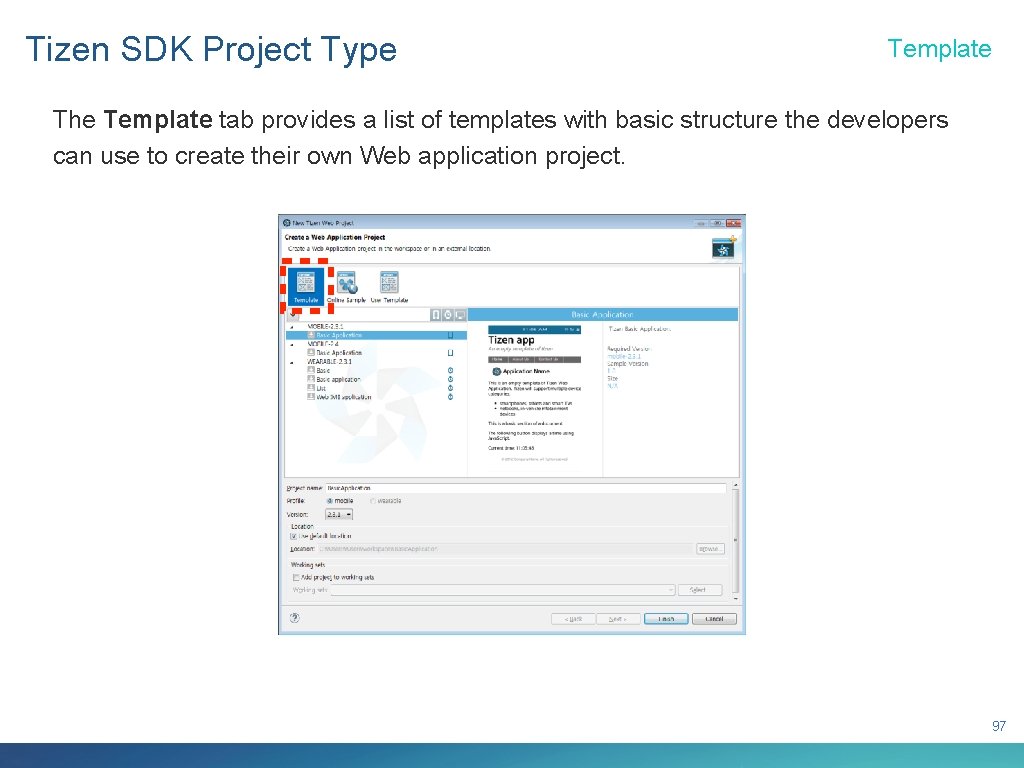Click the template icon beside wearable Basic application
The height and width of the screenshot is (768, 1024).
[311, 379]
